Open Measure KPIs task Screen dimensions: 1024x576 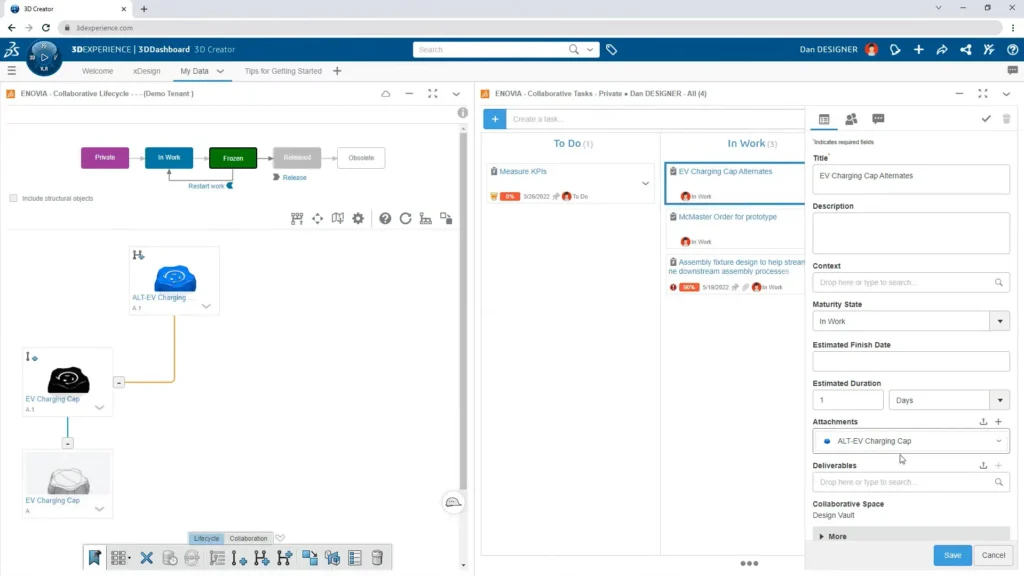tap(523, 171)
